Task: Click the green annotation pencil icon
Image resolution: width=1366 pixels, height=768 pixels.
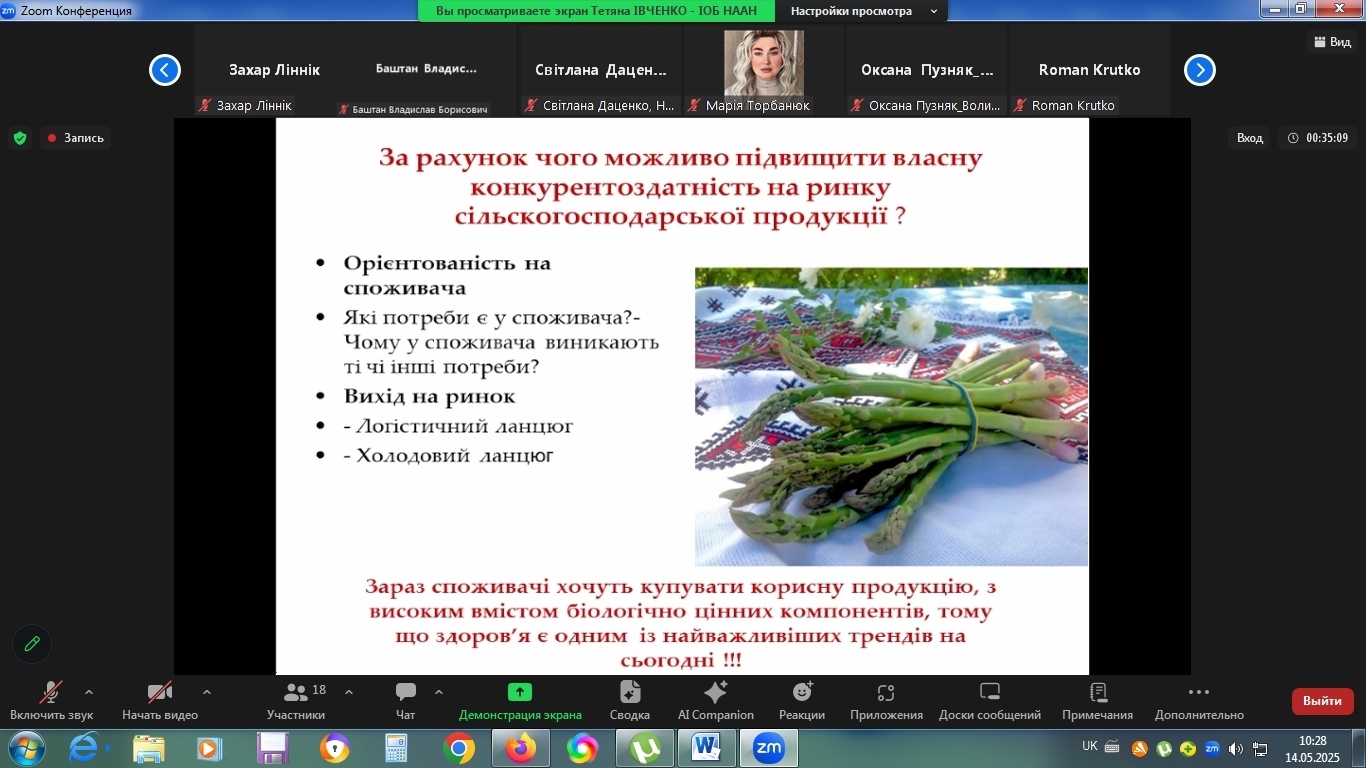Action: (x=32, y=644)
